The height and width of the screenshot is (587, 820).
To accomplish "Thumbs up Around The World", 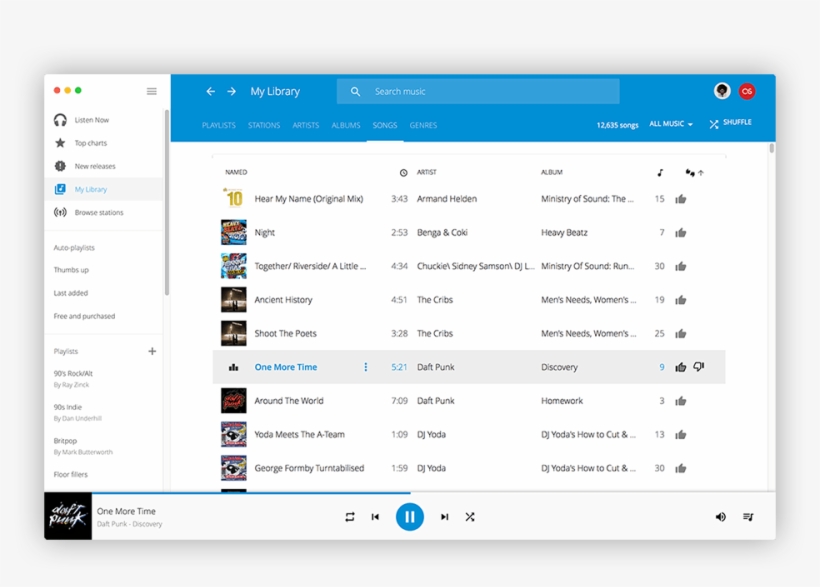I will (x=680, y=401).
